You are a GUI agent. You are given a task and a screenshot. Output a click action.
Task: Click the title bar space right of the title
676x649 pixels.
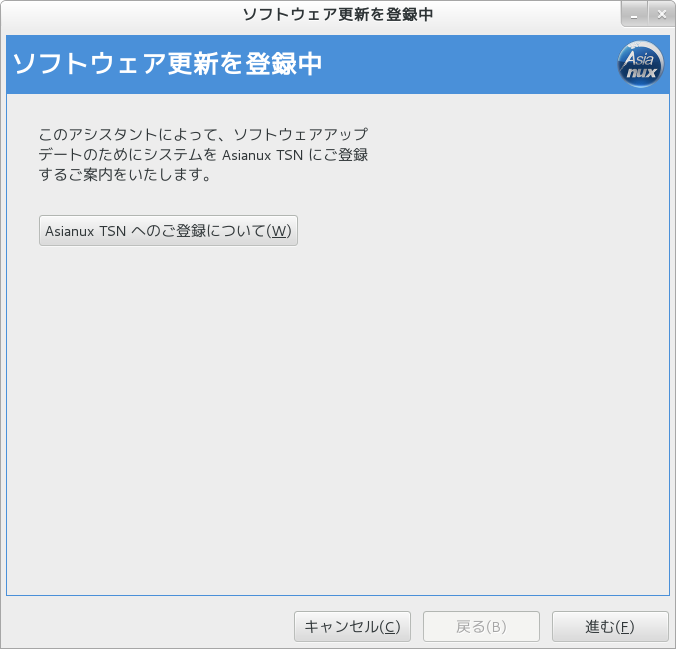tap(520, 14)
